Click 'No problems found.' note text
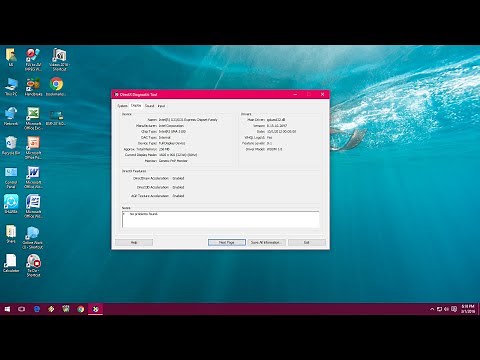Viewport: 480px width, 360px height. click(144, 214)
